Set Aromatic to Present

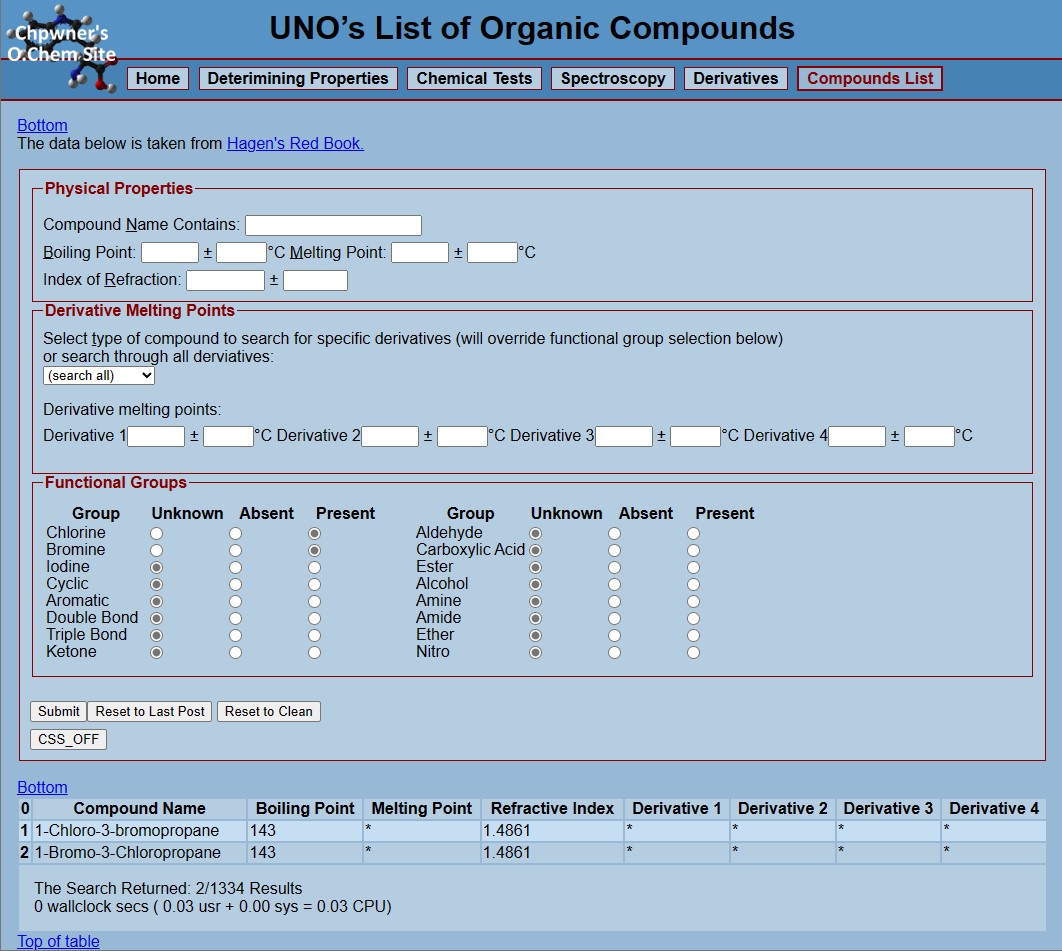click(x=315, y=602)
